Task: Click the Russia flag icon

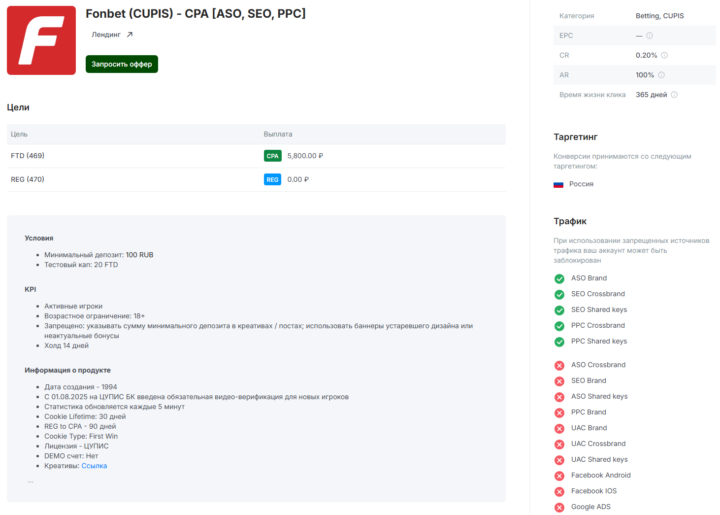Action: (558, 185)
